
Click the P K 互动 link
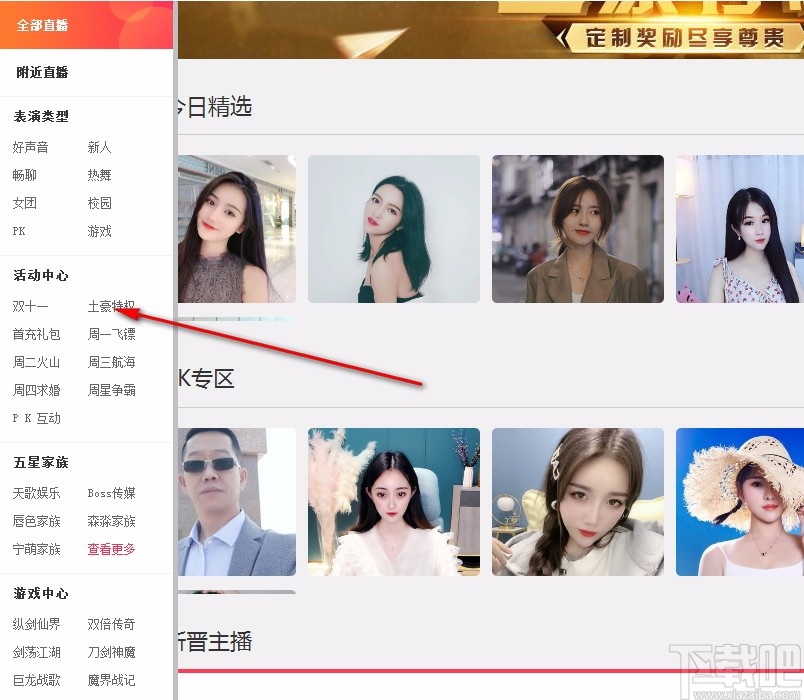coord(36,418)
